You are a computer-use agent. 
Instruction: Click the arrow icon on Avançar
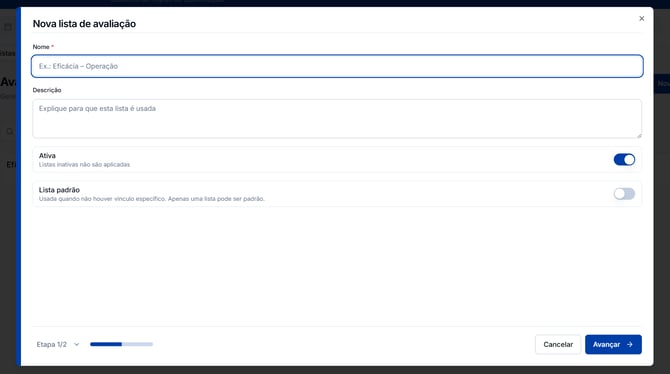tap(630, 344)
